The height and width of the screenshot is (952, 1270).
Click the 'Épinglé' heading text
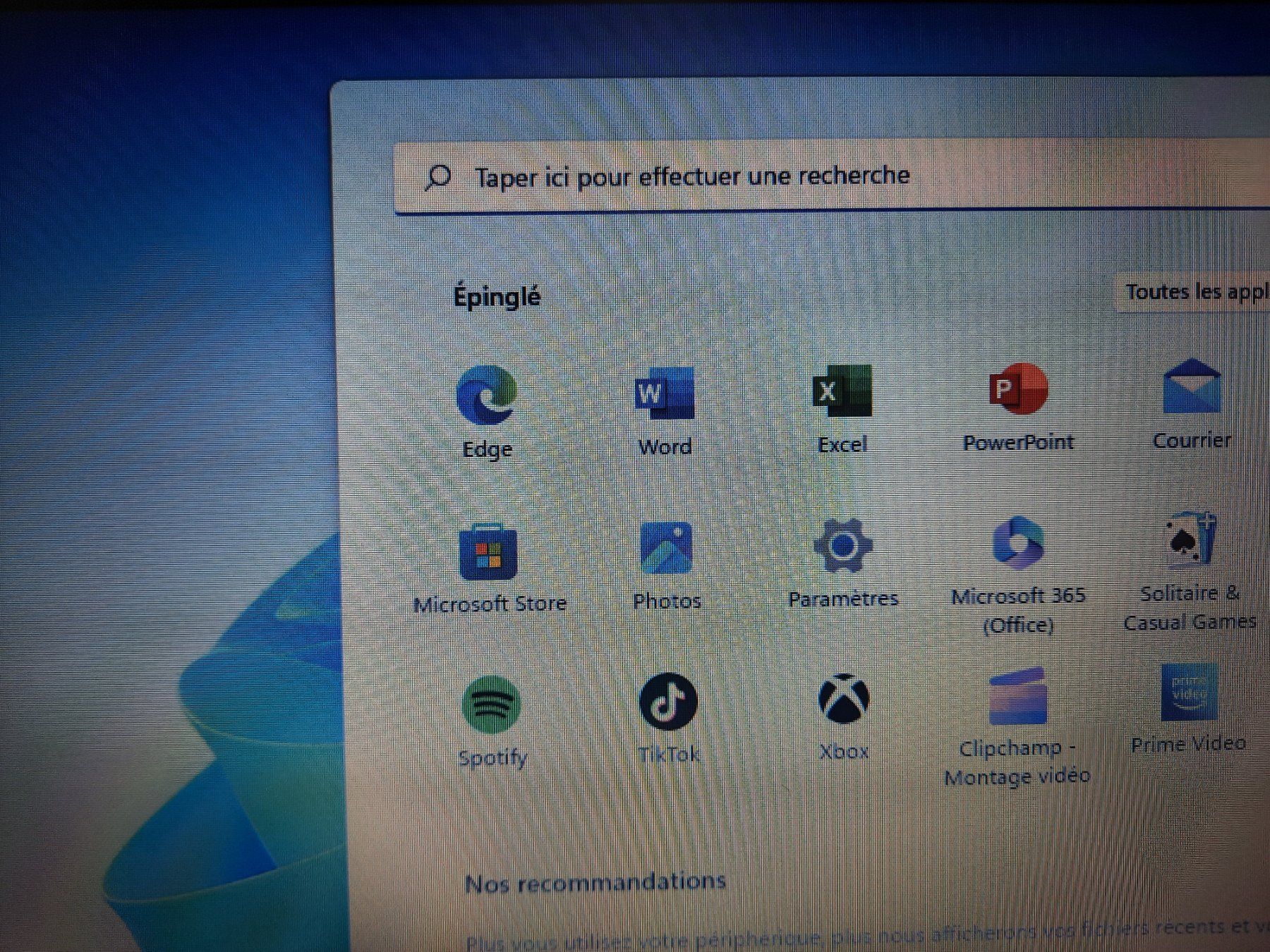[x=497, y=296]
